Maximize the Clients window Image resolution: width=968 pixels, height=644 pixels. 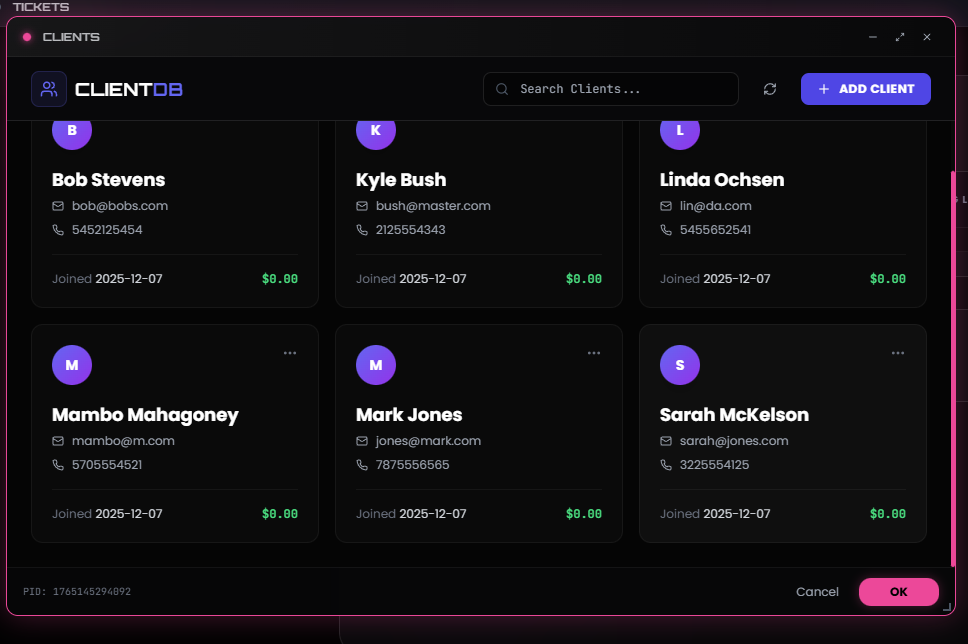coord(900,37)
